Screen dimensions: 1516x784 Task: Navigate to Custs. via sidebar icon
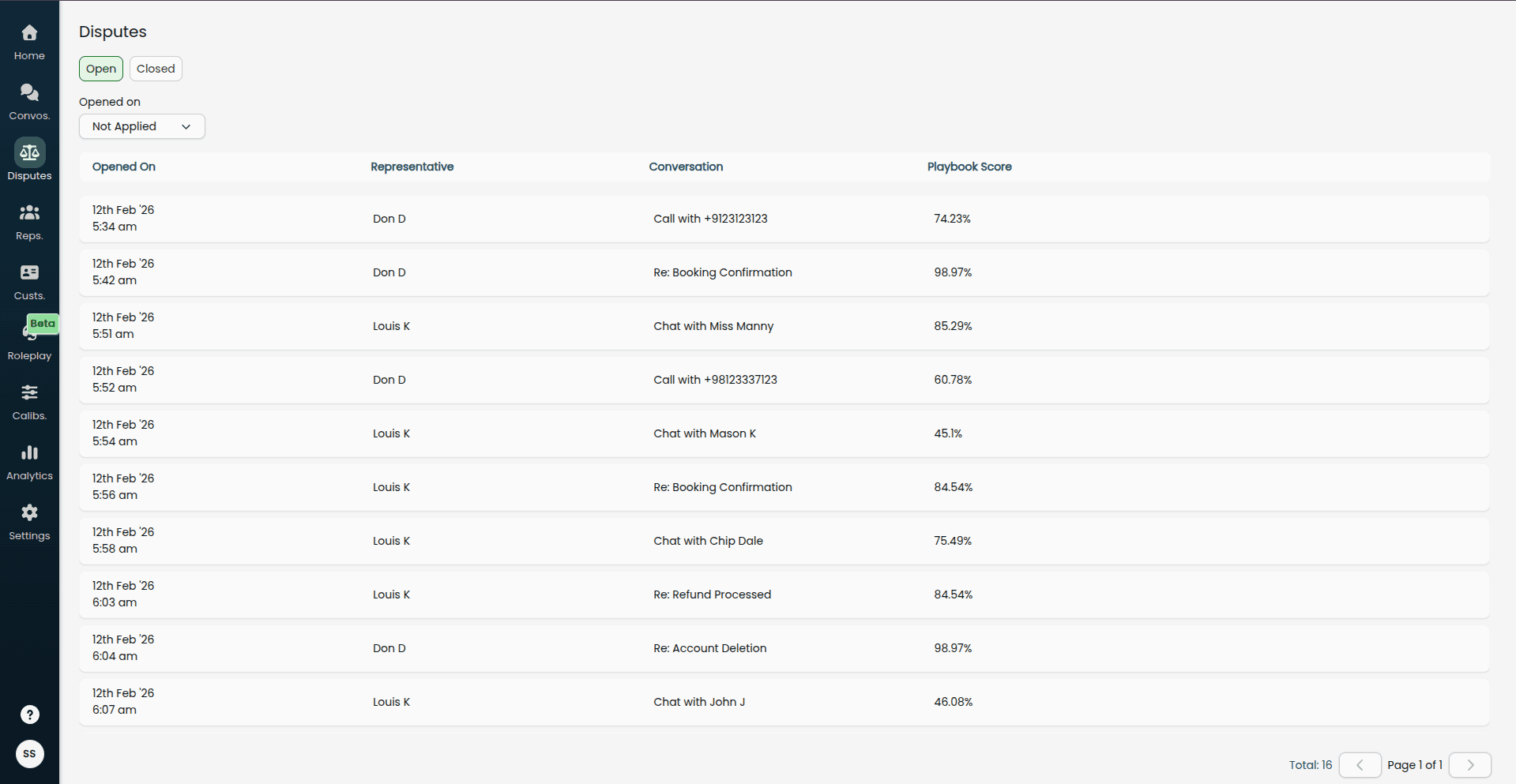(x=29, y=280)
